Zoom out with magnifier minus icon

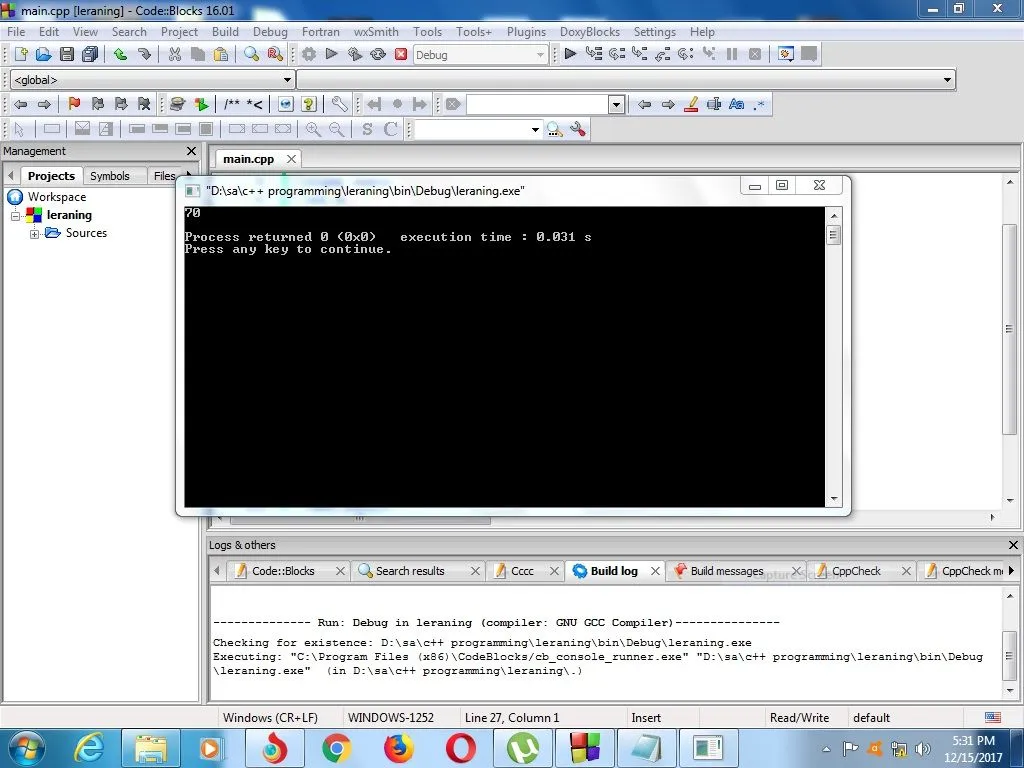click(336, 129)
